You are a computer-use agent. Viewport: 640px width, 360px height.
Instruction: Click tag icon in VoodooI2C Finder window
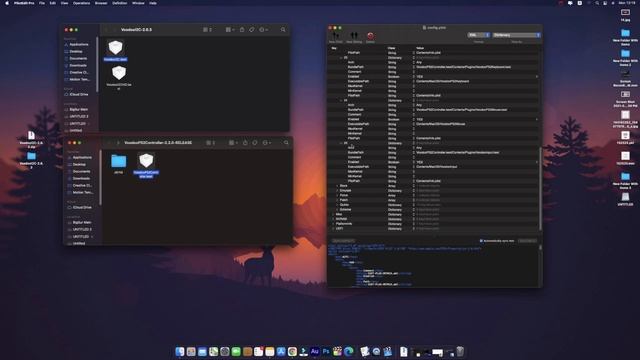(252, 30)
